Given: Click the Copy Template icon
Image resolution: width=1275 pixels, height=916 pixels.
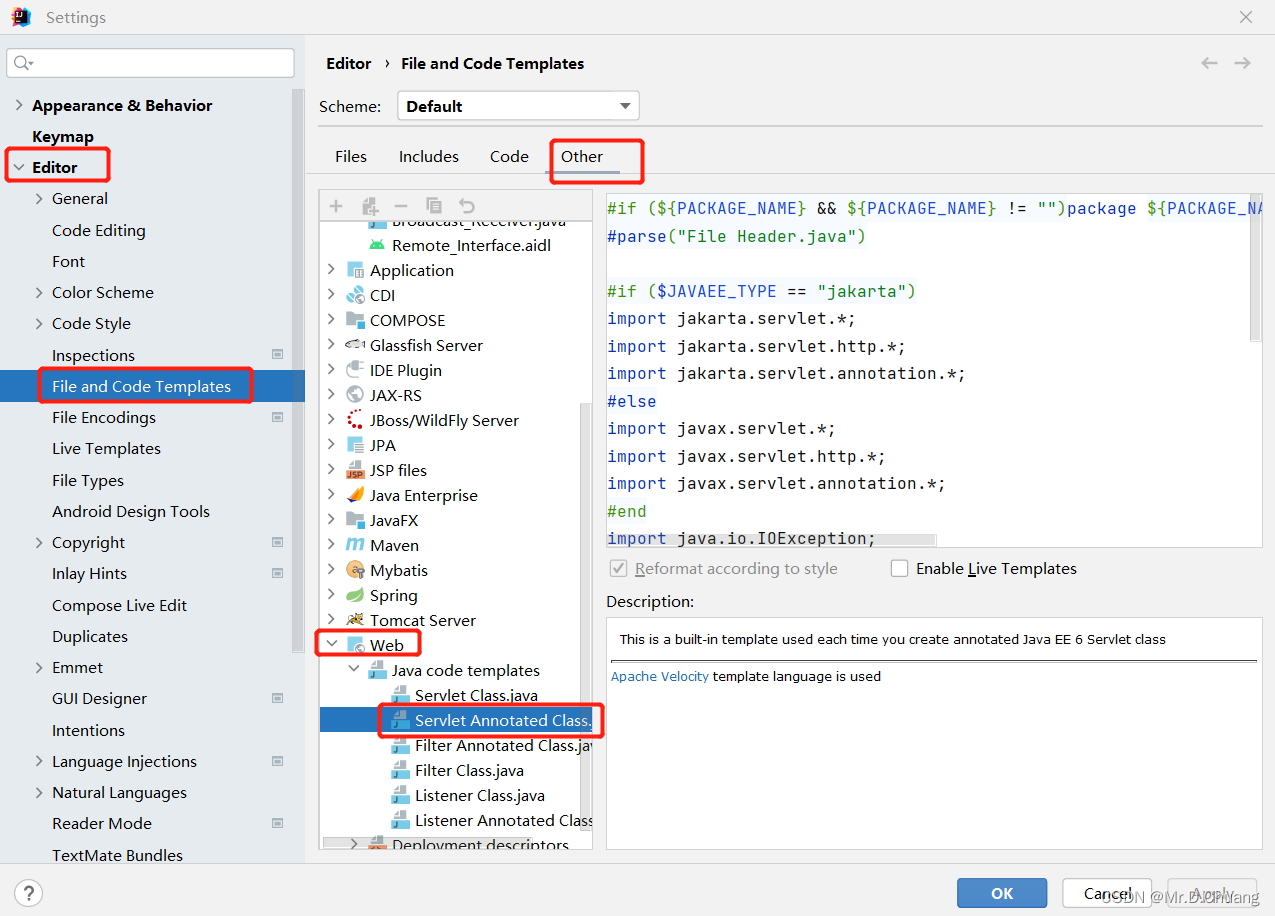Looking at the screenshot, I should tap(433, 206).
